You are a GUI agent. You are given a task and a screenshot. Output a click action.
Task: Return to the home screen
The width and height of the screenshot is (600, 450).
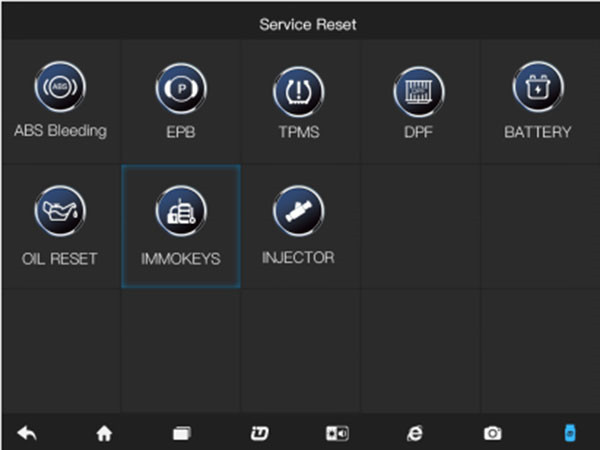104,434
